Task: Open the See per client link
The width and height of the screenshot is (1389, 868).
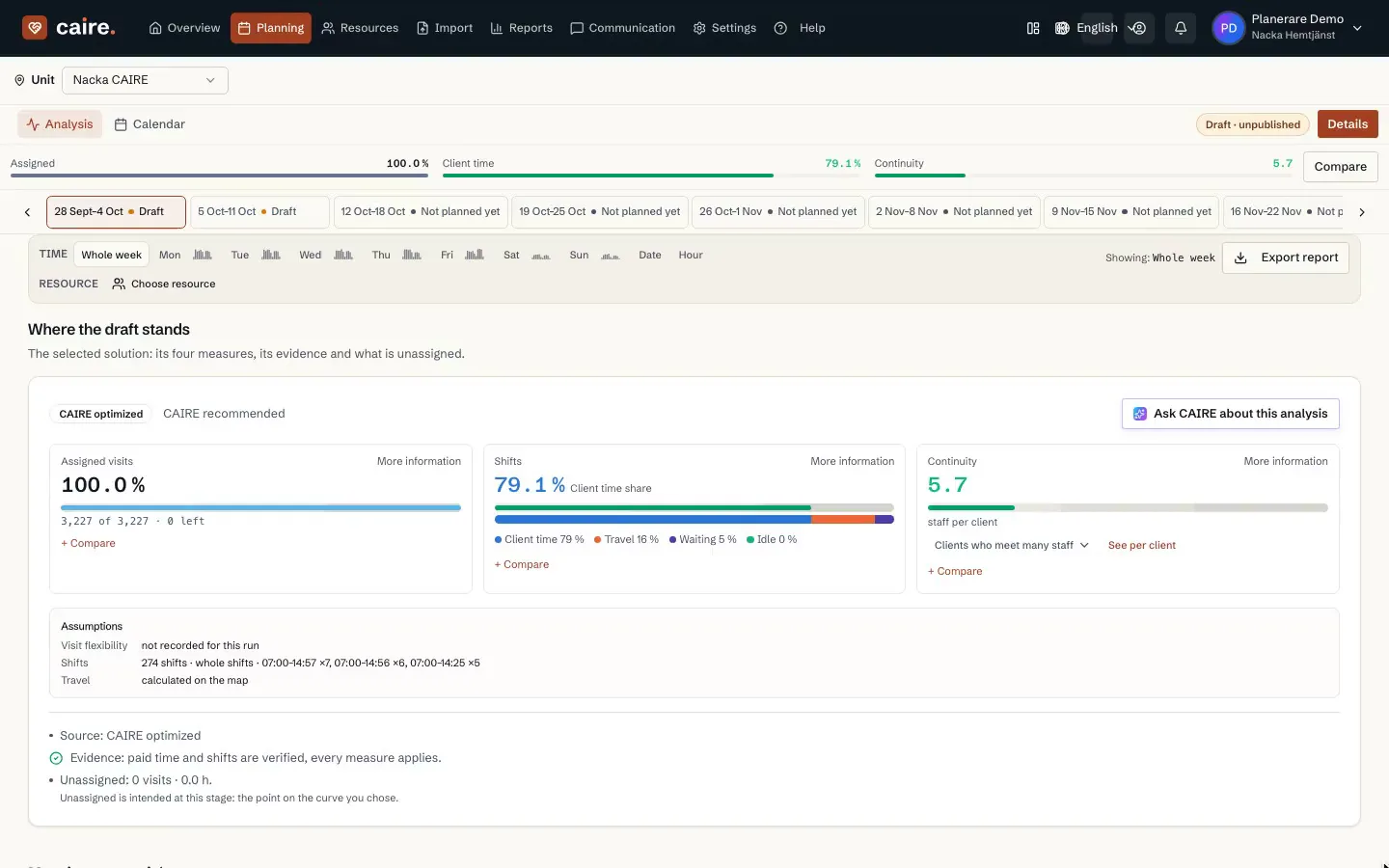Action: click(x=1142, y=545)
